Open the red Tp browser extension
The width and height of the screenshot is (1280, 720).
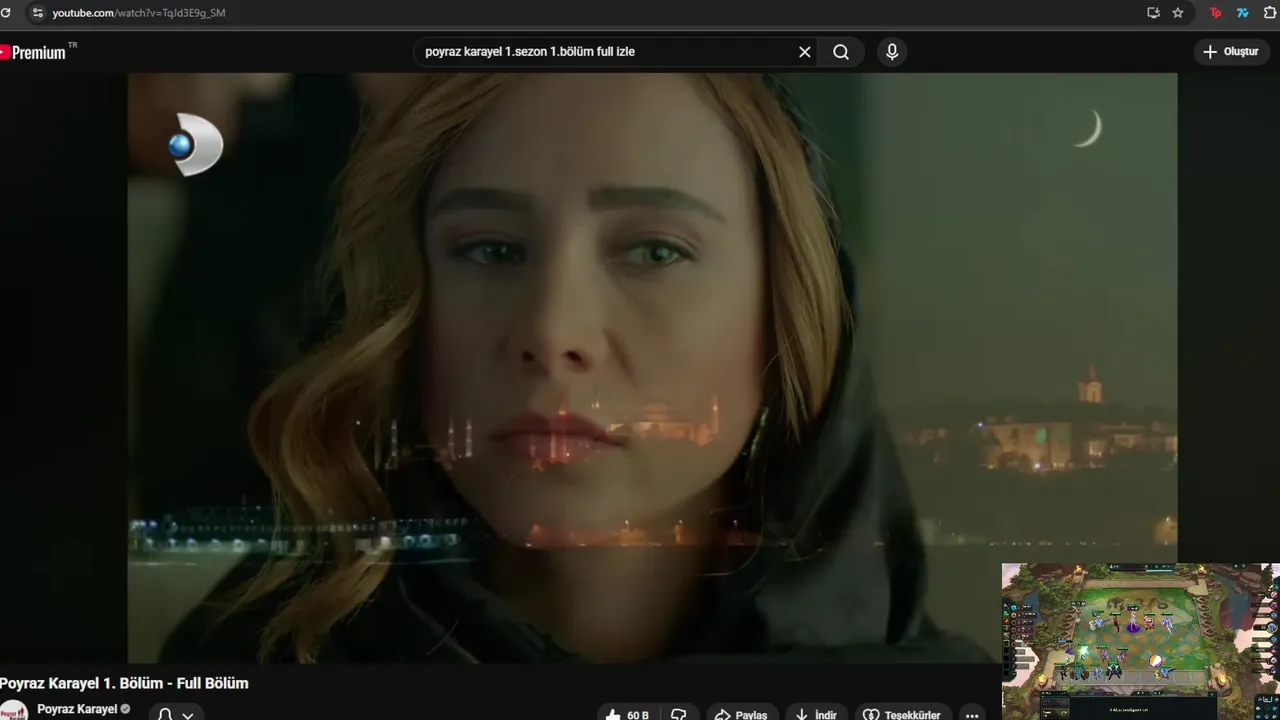pos(1216,13)
